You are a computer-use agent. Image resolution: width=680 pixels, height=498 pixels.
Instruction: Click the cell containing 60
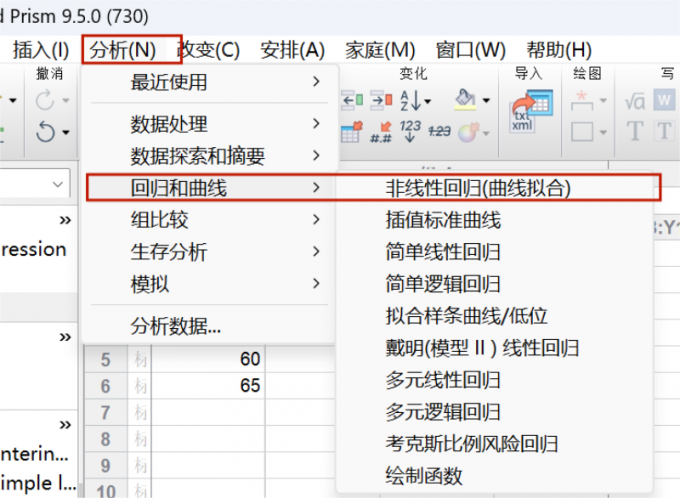[208, 359]
